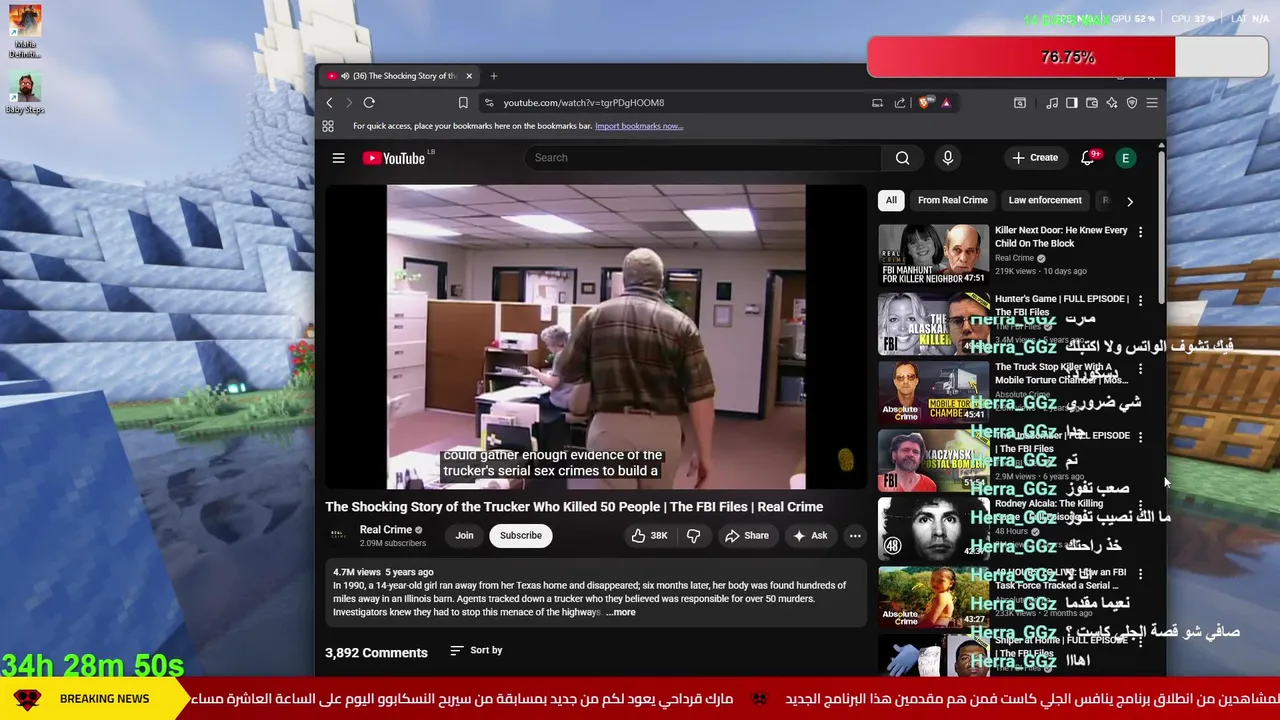Open the Brave playlist music note icon
This screenshot has width=1280, height=720.
(x=1052, y=103)
